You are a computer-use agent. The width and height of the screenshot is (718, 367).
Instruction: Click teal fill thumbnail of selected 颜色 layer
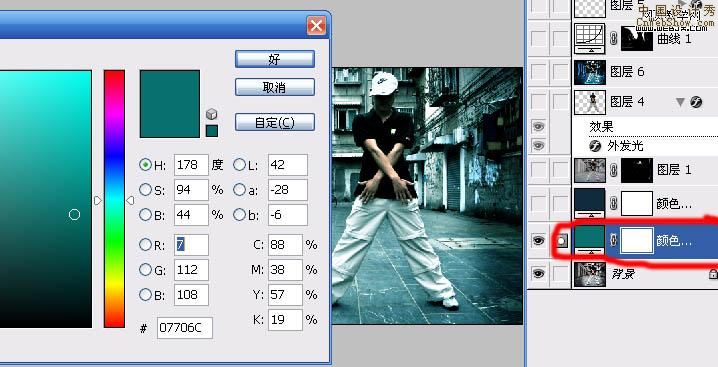(590, 240)
